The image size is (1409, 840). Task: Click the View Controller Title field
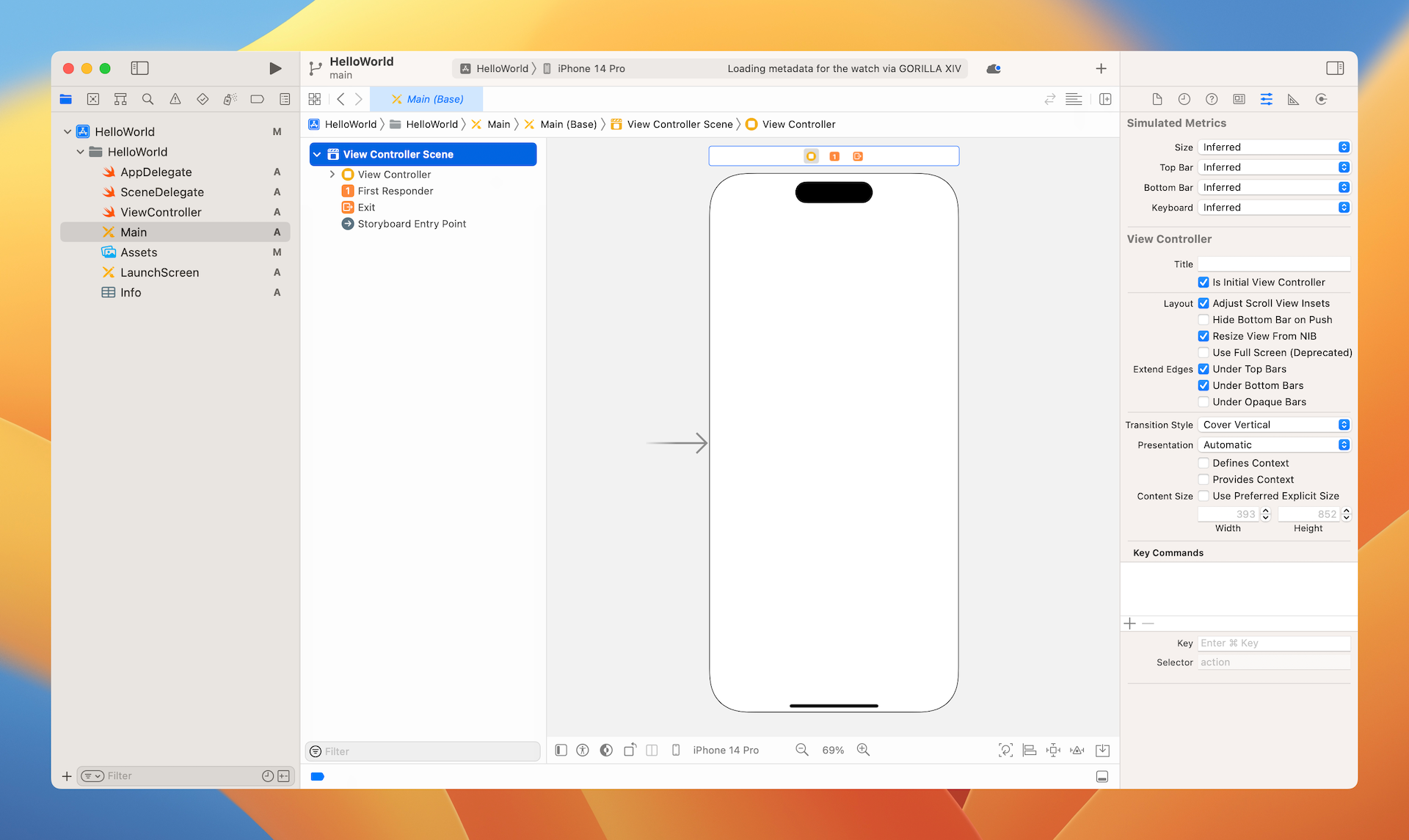click(1273, 263)
